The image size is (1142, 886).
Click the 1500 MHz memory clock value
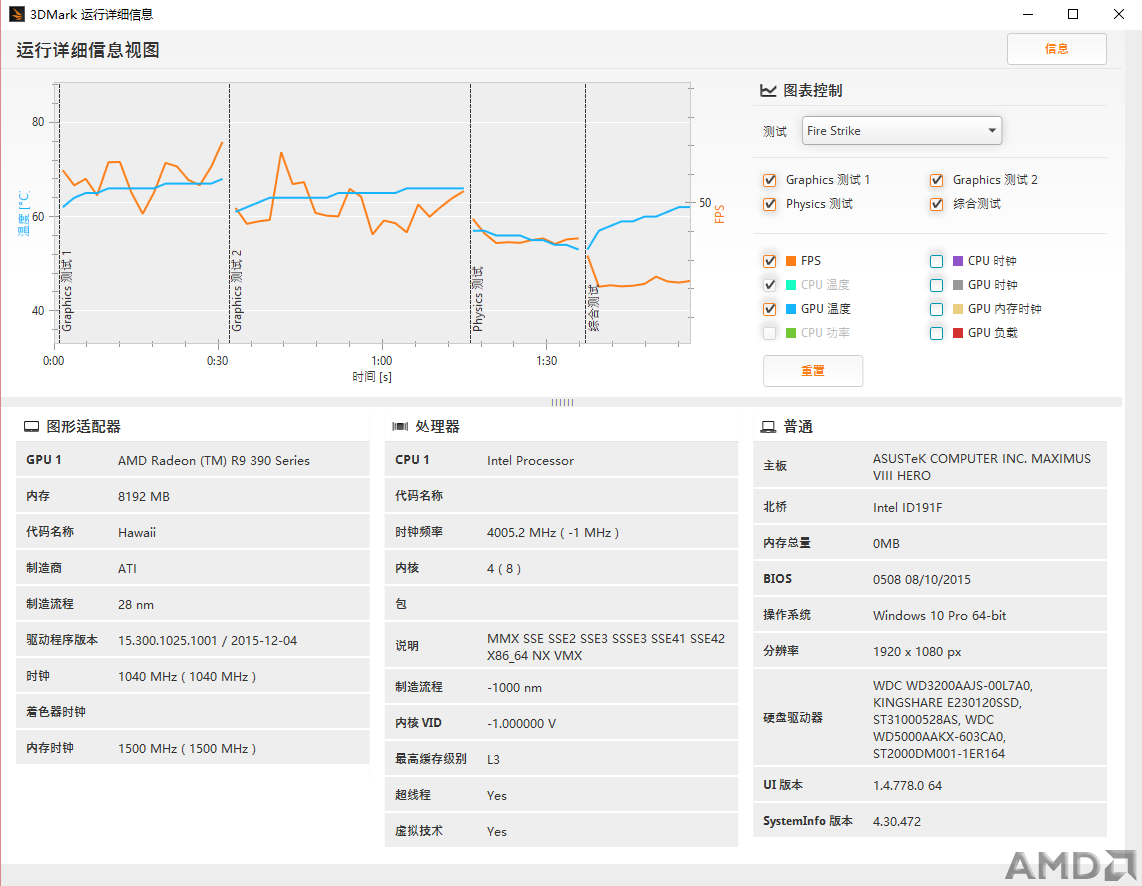187,749
